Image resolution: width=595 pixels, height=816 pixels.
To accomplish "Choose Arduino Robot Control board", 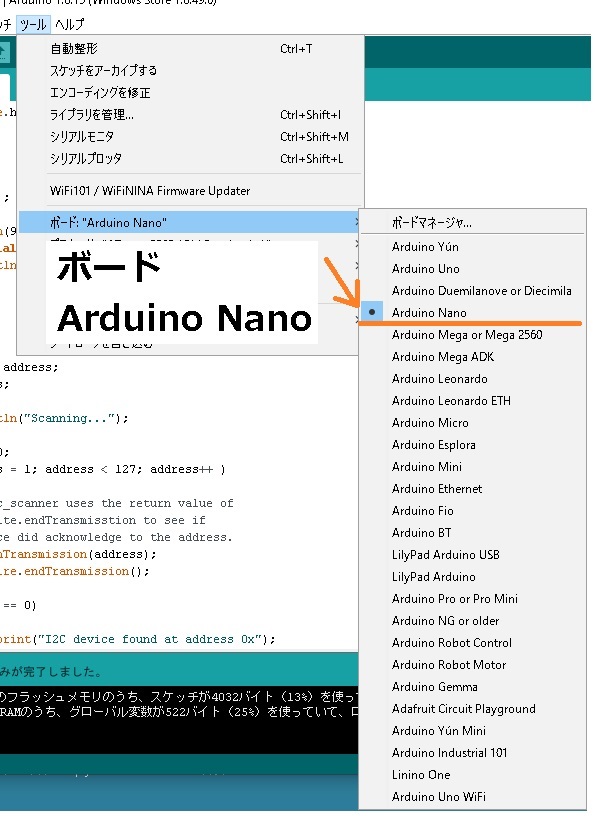I will tap(473, 643).
